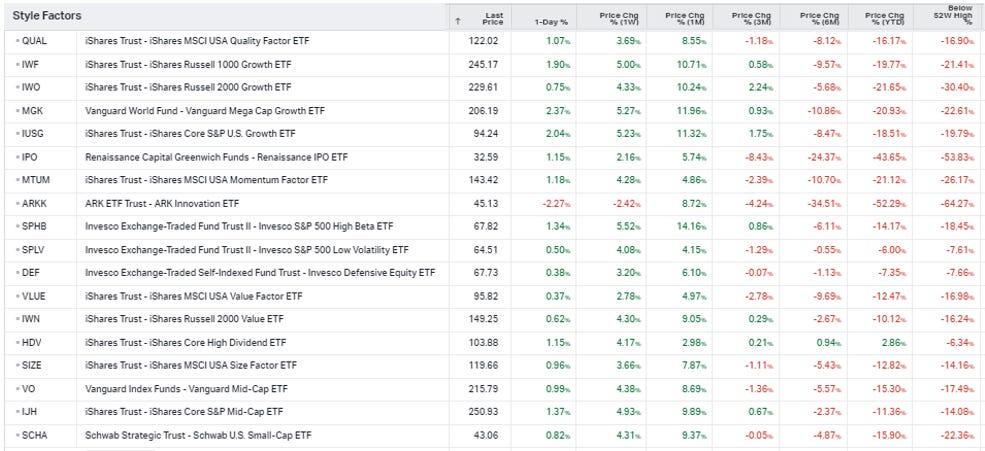Click MTUM ticker symbol
The width and height of the screenshot is (985, 451).
coord(36,180)
